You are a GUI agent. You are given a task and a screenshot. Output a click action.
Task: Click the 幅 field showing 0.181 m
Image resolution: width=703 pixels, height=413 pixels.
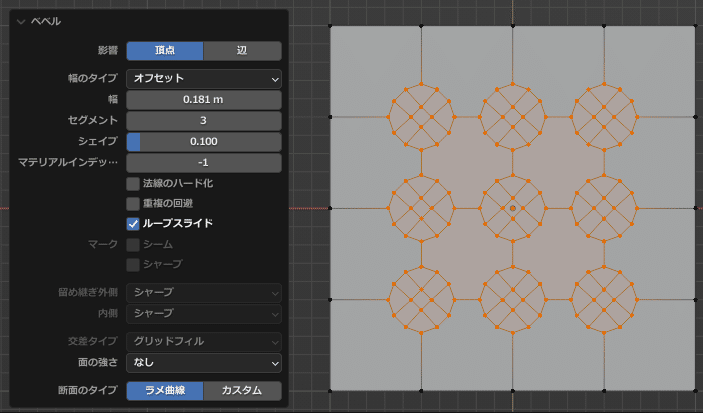204,100
